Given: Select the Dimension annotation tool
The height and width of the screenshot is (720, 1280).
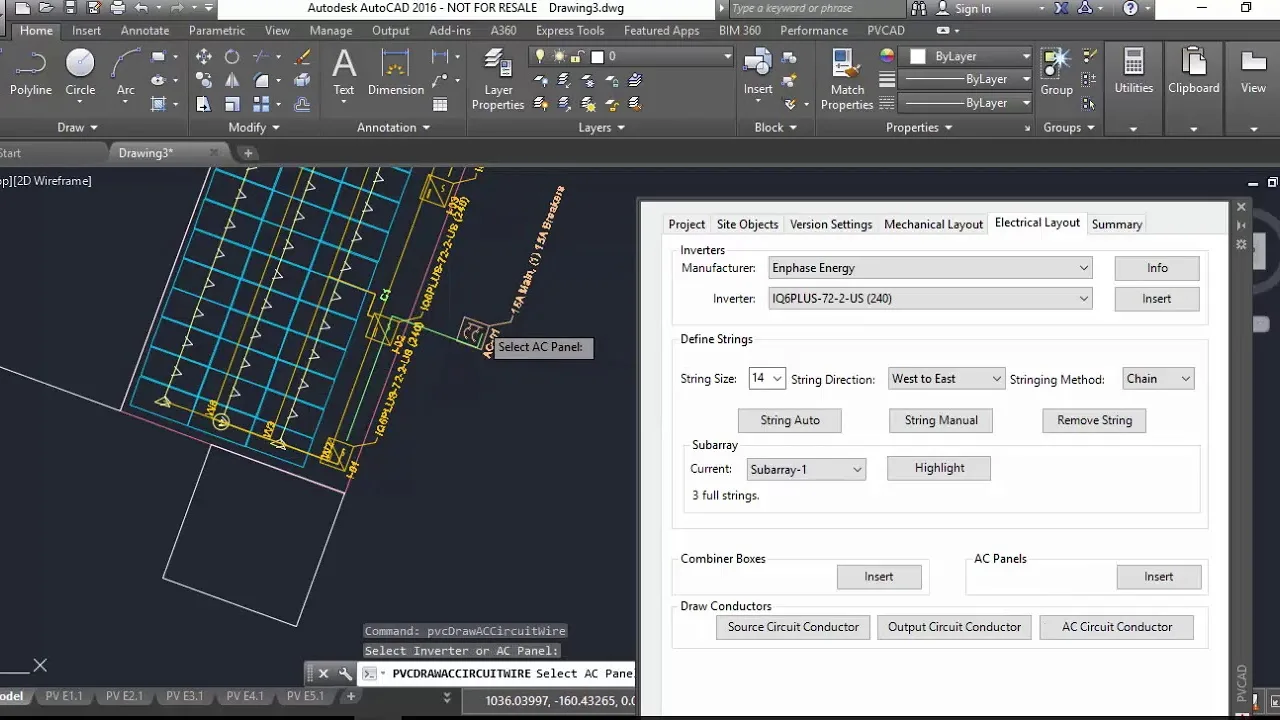Looking at the screenshot, I should (396, 73).
